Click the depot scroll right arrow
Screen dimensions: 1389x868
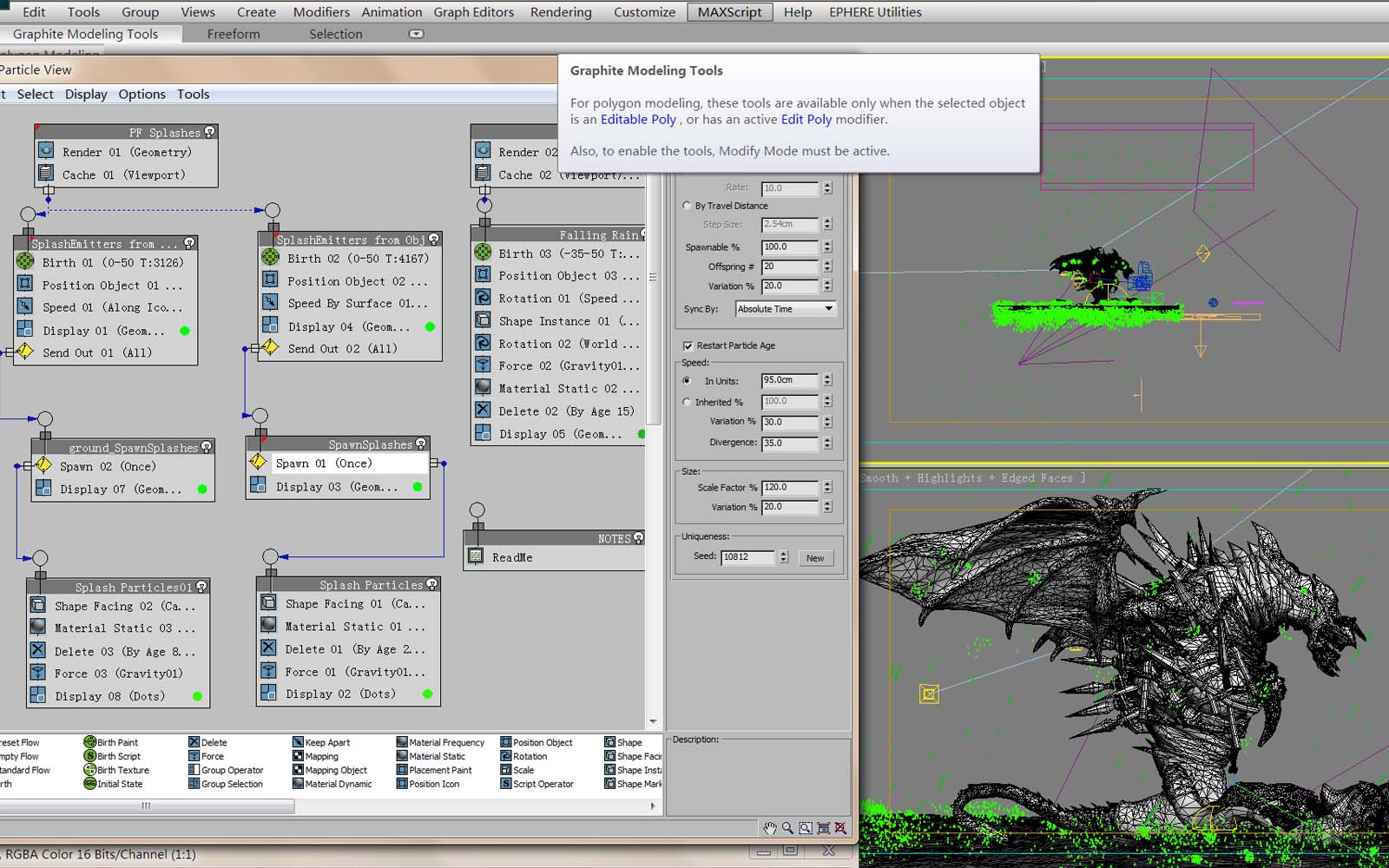(x=653, y=806)
